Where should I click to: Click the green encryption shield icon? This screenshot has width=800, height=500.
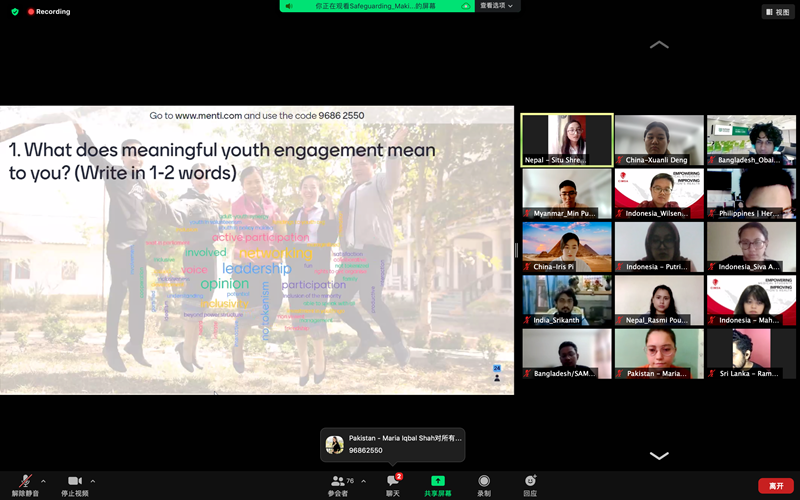[x=15, y=12]
